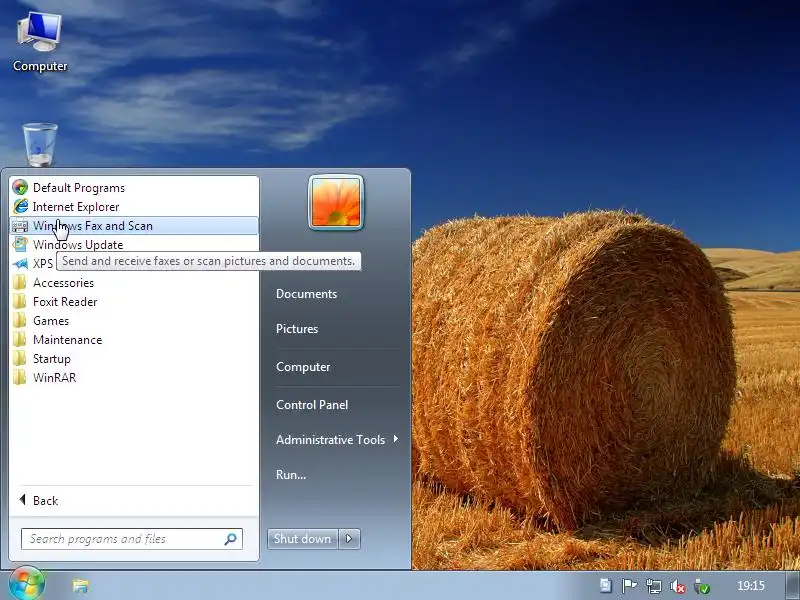Image resolution: width=800 pixels, height=600 pixels.
Task: Open Windows Explorer from the taskbar
Action: point(80,586)
